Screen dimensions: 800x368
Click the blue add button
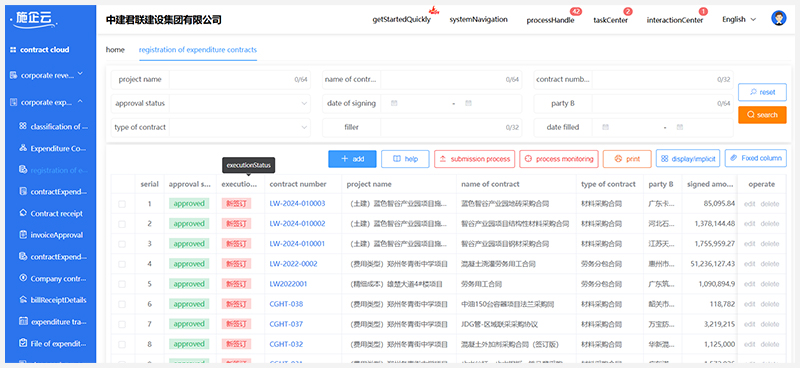pos(352,159)
